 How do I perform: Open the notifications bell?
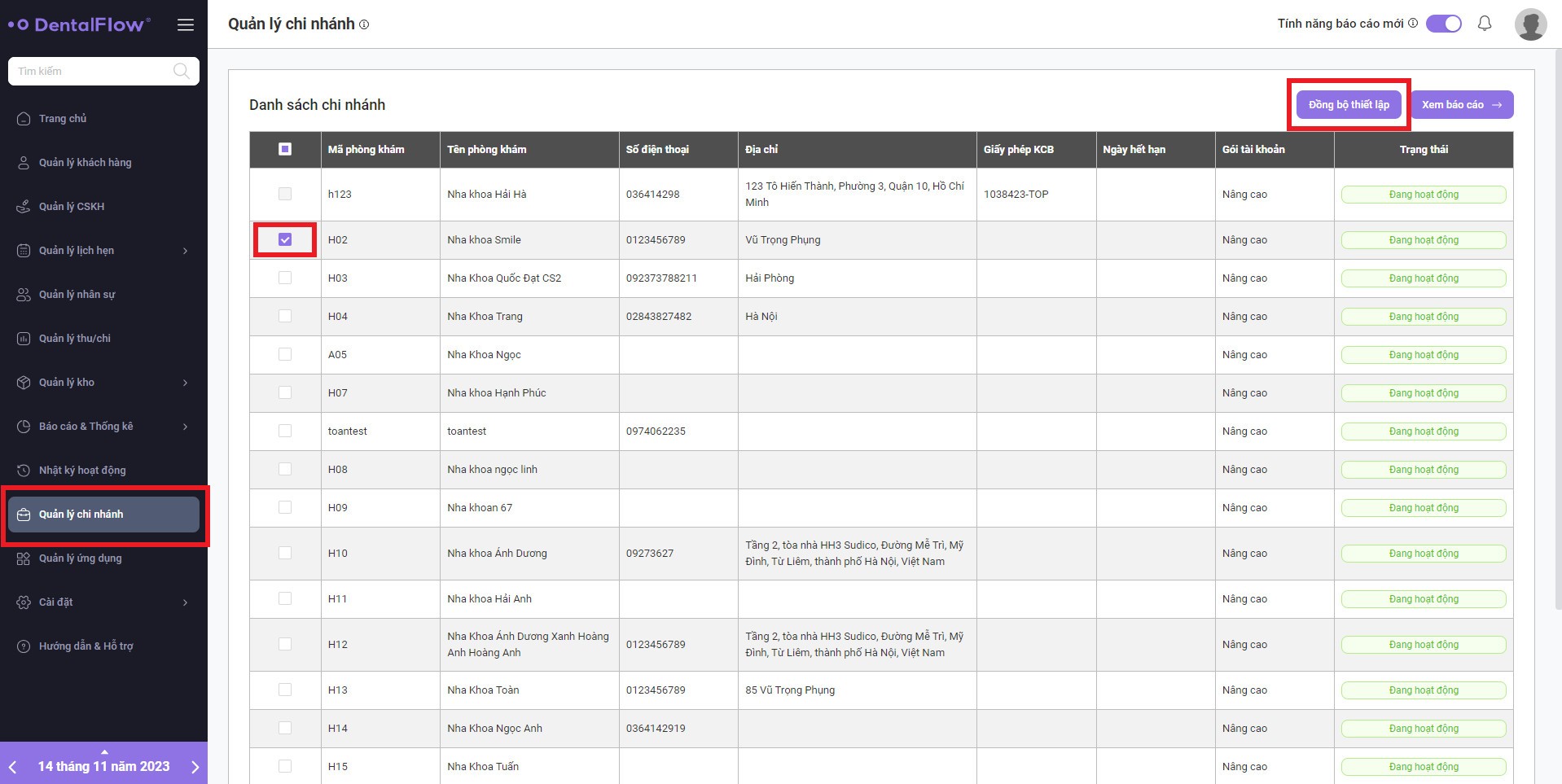pyautogui.click(x=1485, y=24)
